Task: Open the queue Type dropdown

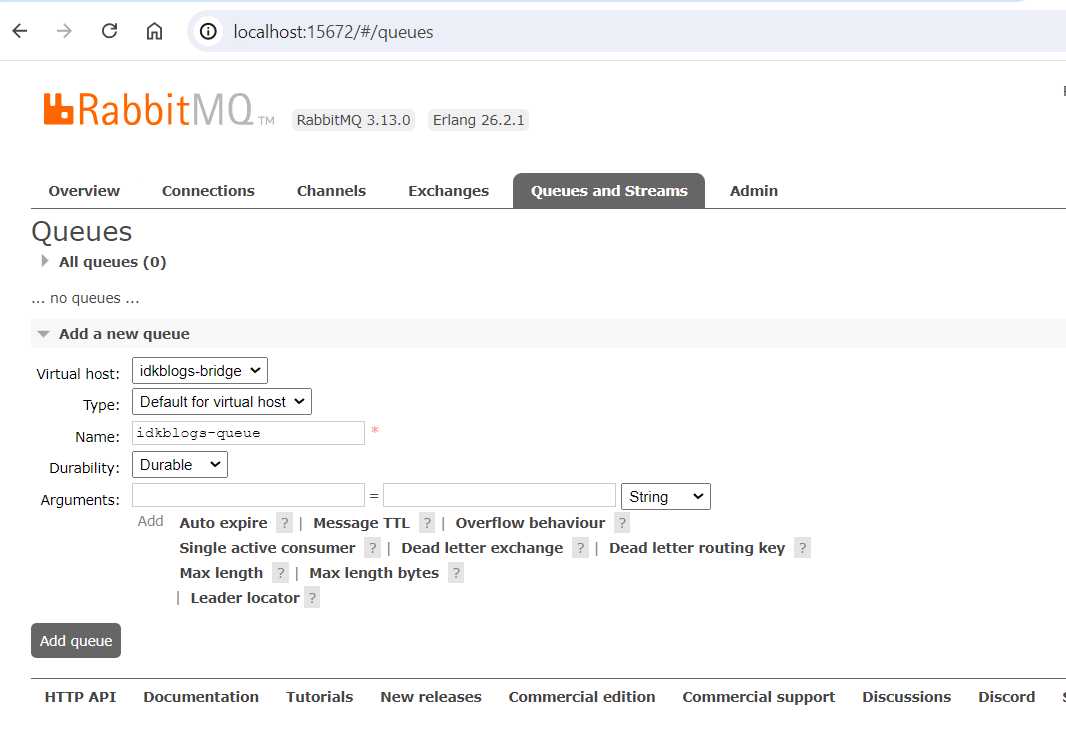Action: point(222,402)
